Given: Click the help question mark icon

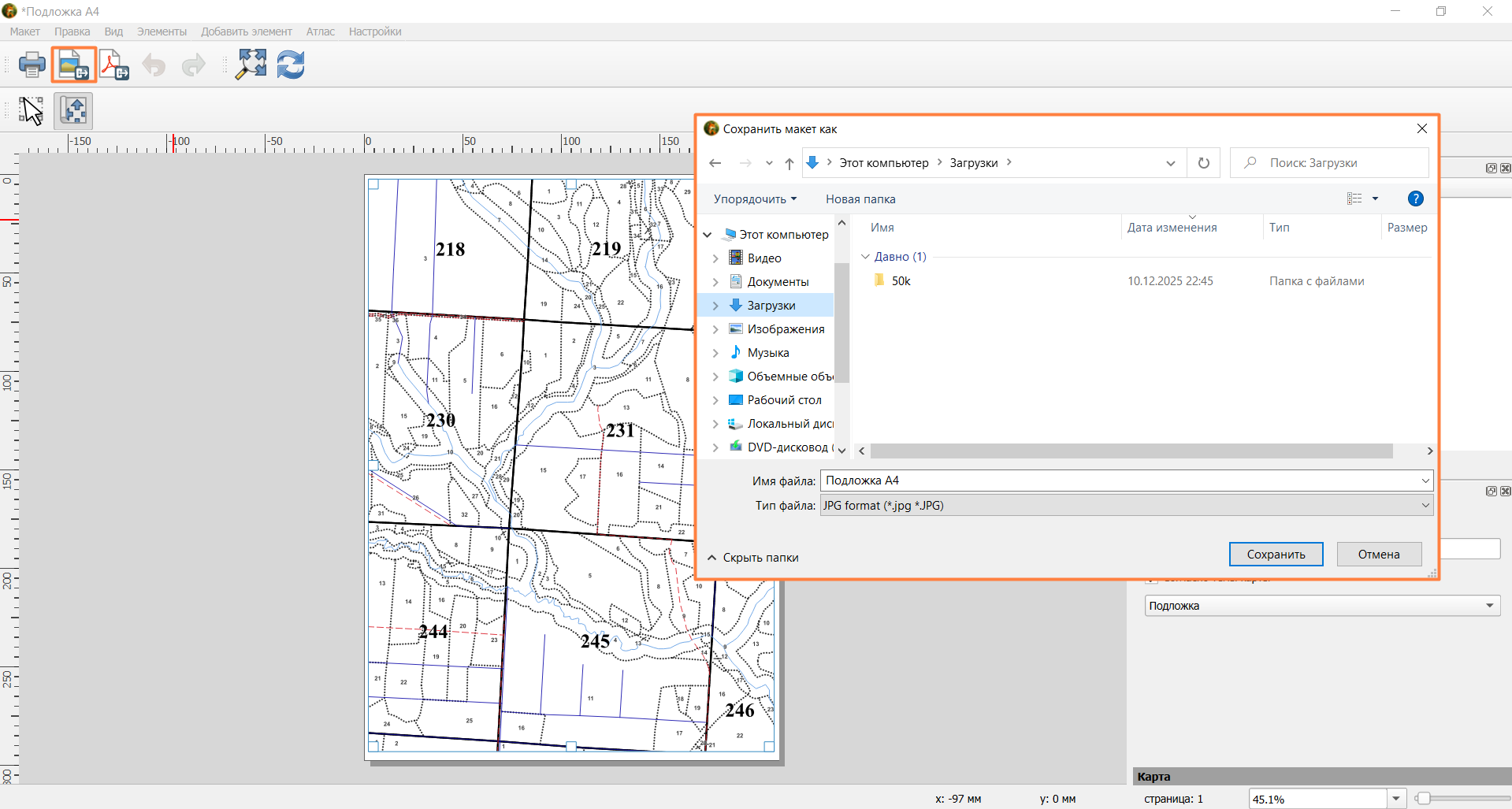Looking at the screenshot, I should tap(1415, 199).
